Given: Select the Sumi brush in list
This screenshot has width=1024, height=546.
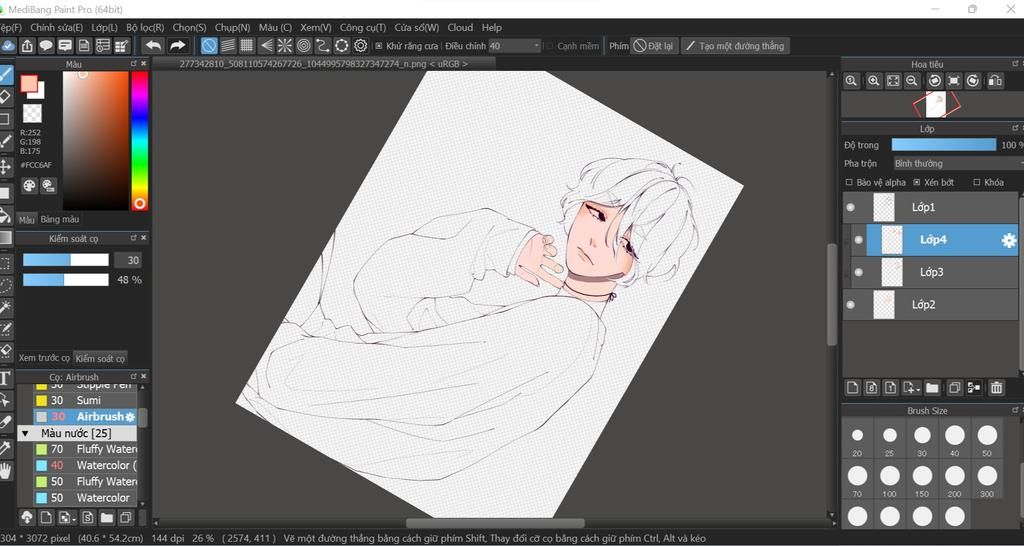Looking at the screenshot, I should (88, 400).
